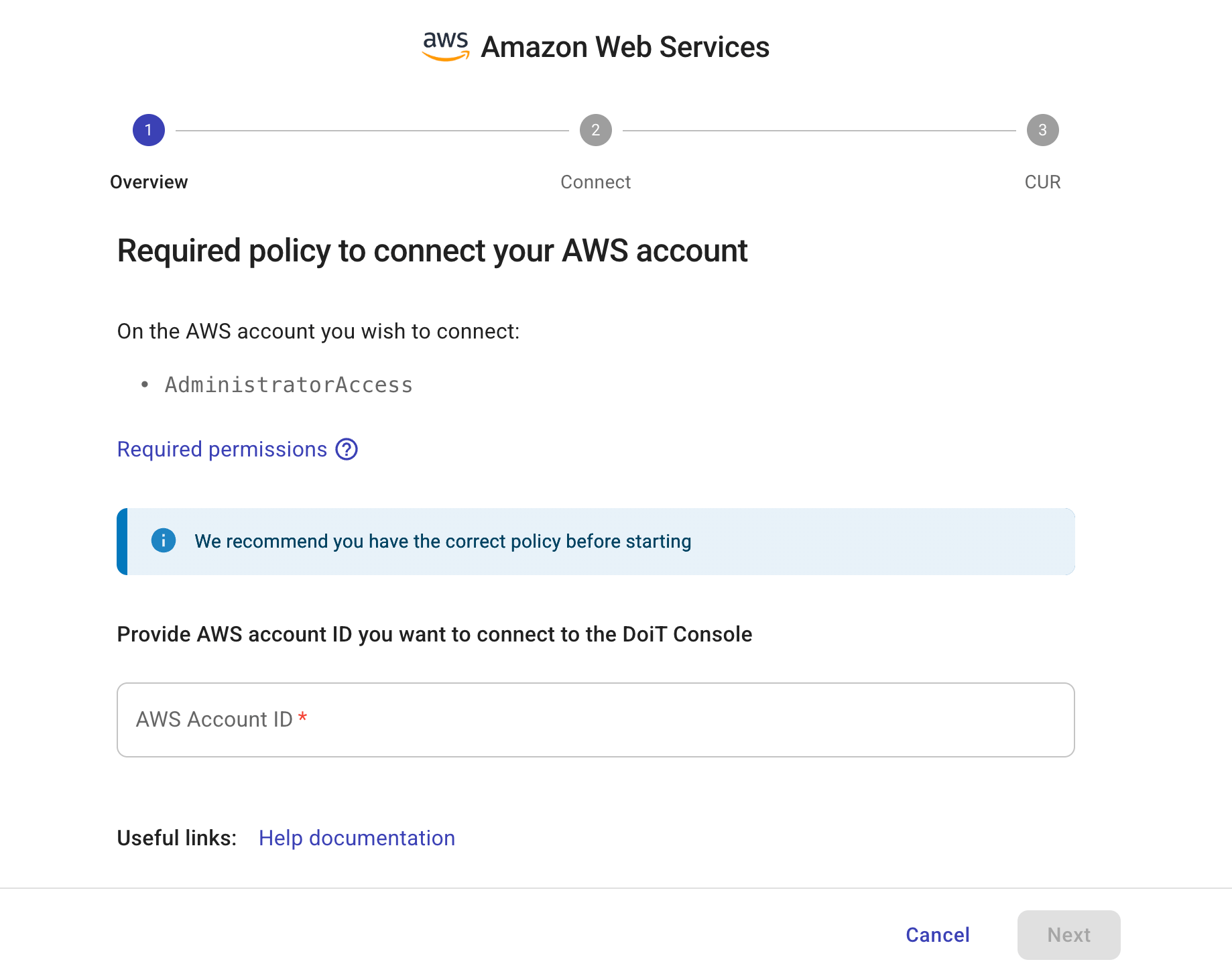Click the help icon beside Required permissions
Viewport: 1232px width, 976px height.
coord(347,450)
